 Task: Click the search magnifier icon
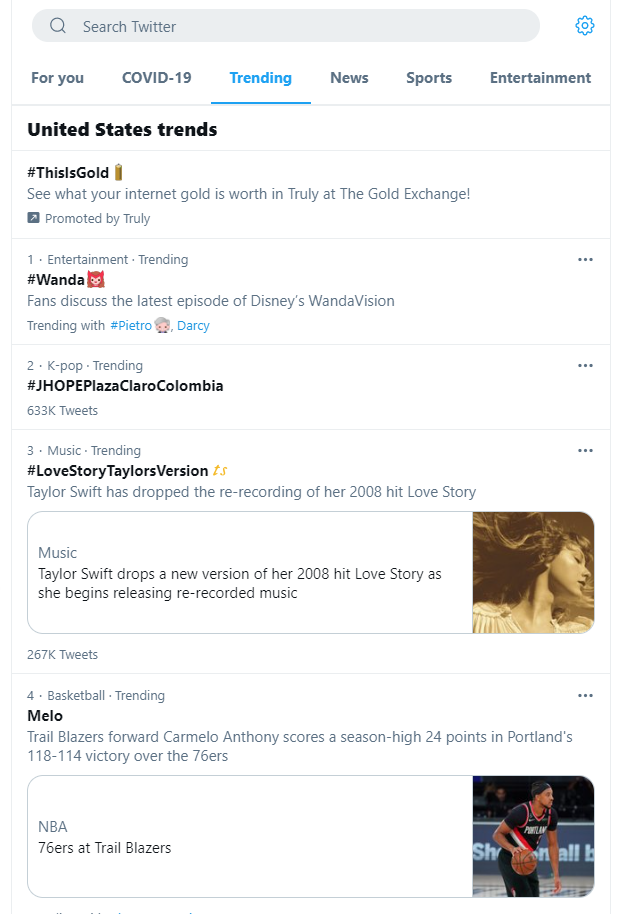pyautogui.click(x=58, y=26)
